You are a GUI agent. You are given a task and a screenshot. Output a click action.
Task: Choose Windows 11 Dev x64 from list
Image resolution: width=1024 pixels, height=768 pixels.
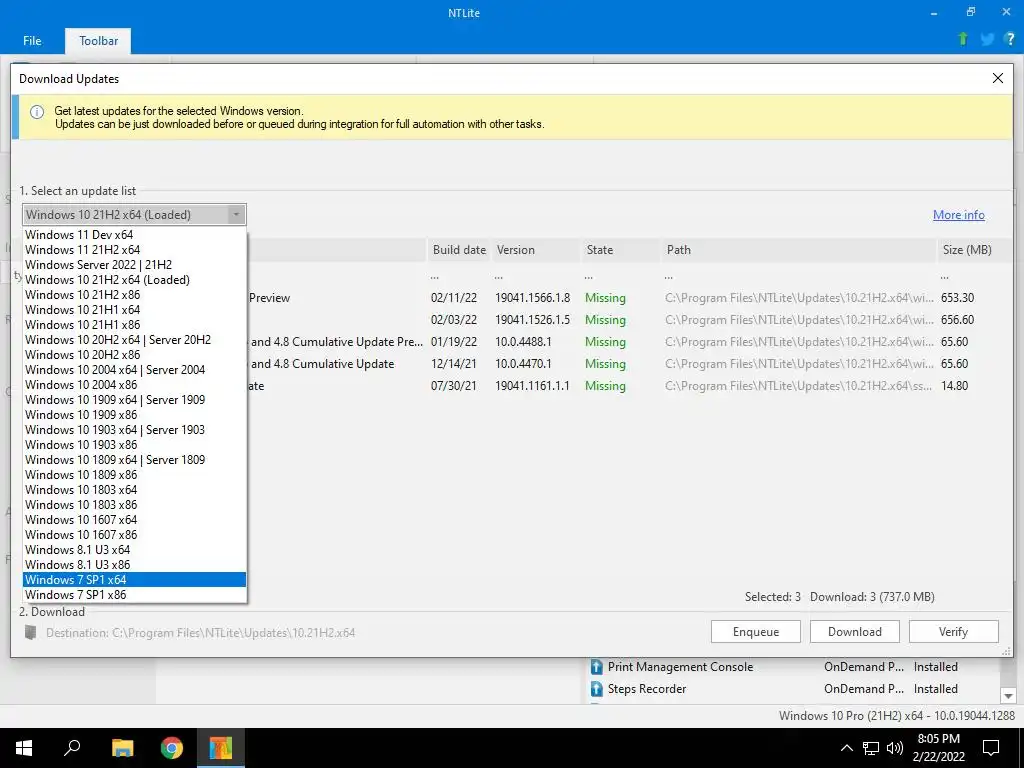tap(135, 234)
